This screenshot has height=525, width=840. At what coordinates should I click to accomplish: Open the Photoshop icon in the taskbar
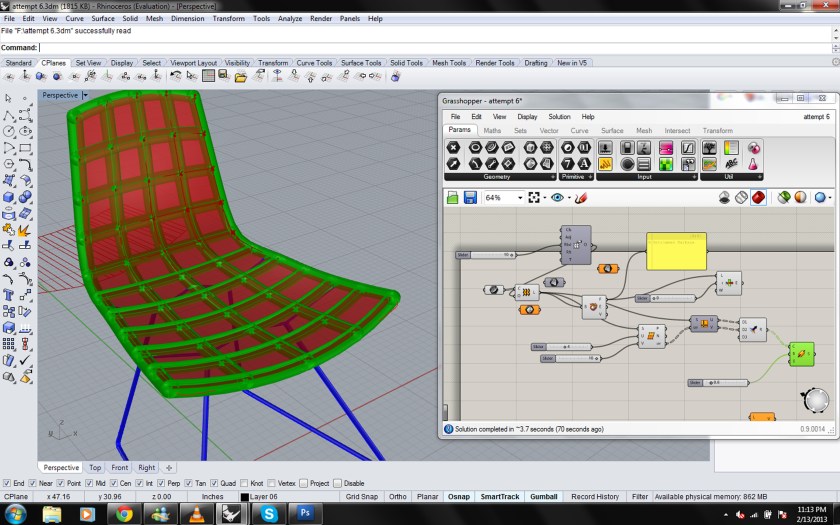(304, 514)
